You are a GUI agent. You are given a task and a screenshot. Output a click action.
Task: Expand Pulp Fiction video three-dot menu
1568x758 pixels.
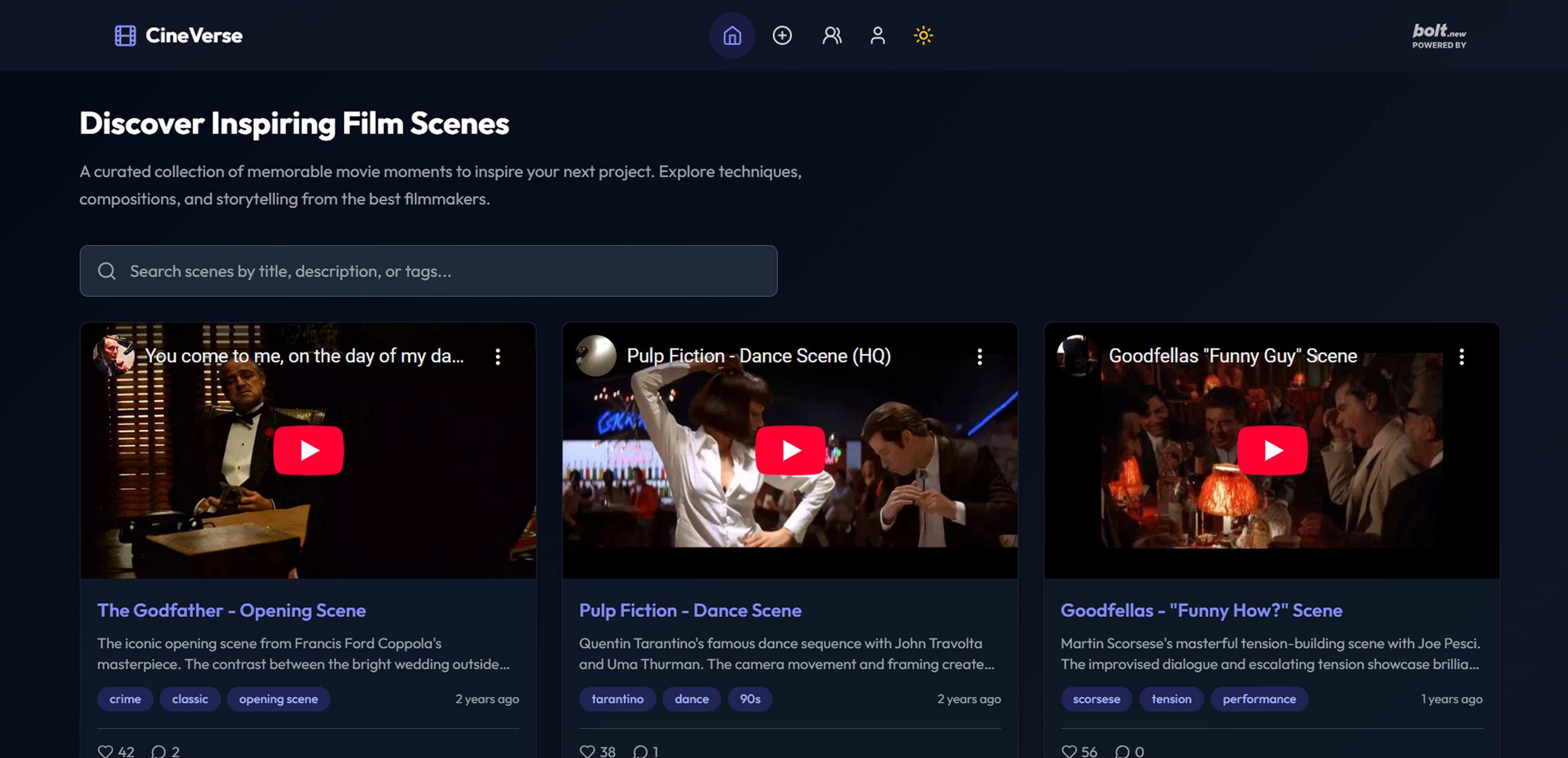pos(979,357)
